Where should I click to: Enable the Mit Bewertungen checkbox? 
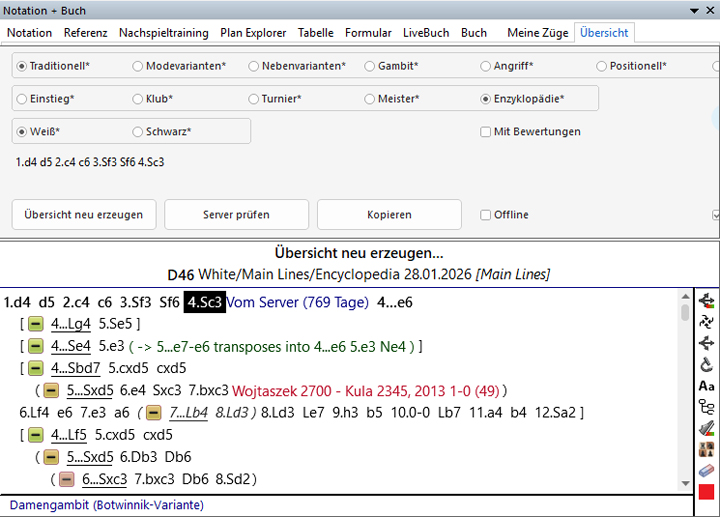pos(486,132)
